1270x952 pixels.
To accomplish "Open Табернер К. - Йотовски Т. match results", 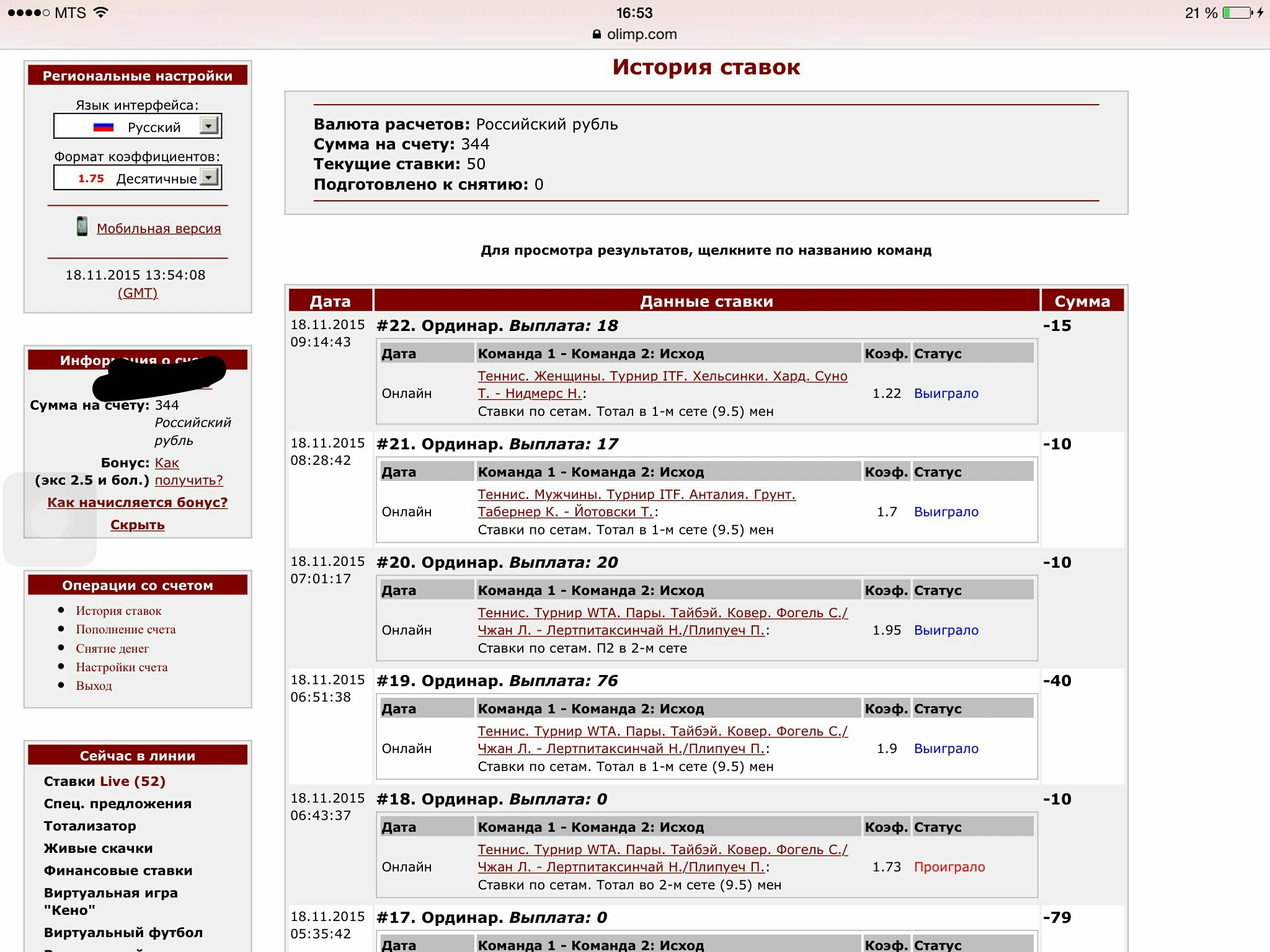I will pyautogui.click(x=636, y=503).
